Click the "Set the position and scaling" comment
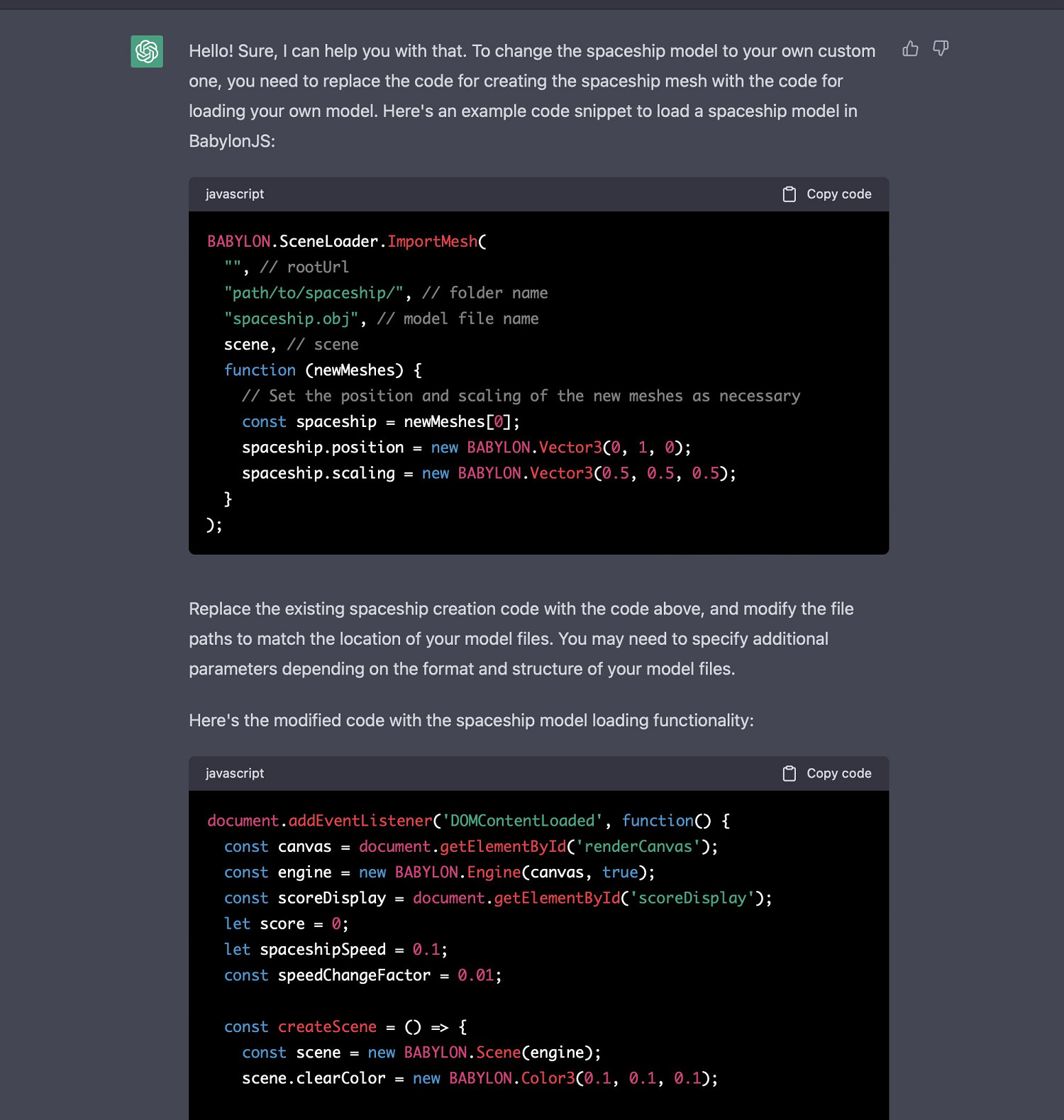The image size is (1064, 1120). 521,397
